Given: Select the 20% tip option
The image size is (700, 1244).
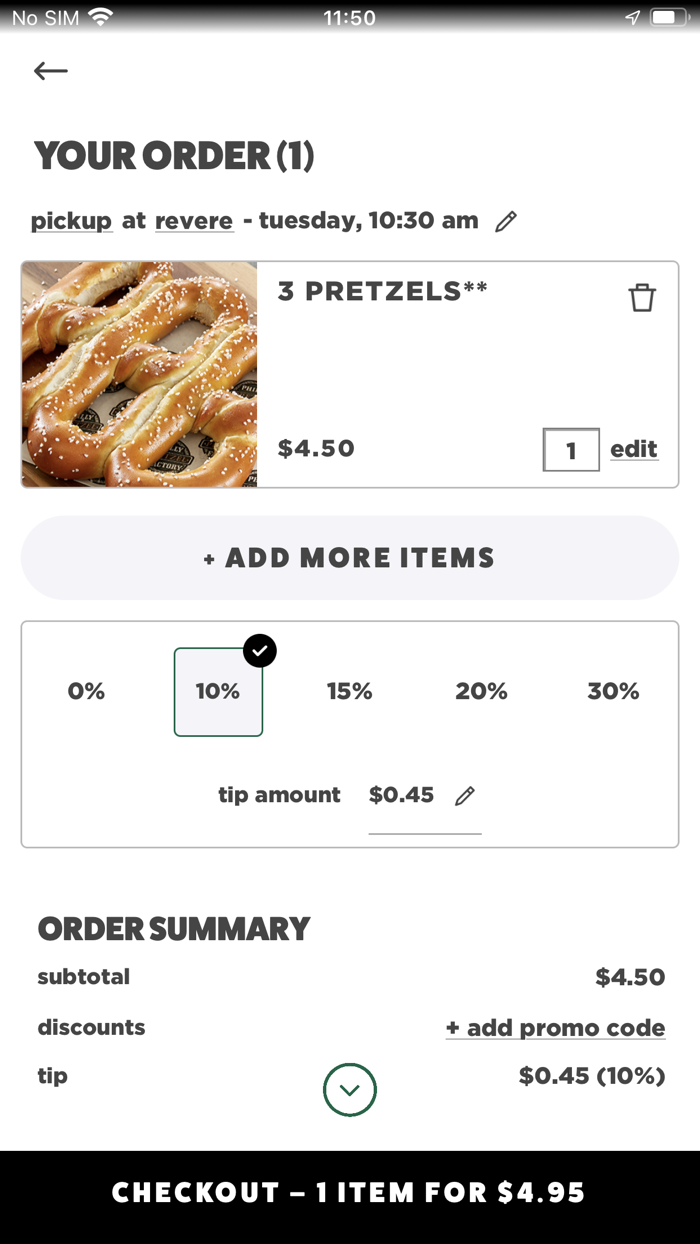Looking at the screenshot, I should pos(481,691).
